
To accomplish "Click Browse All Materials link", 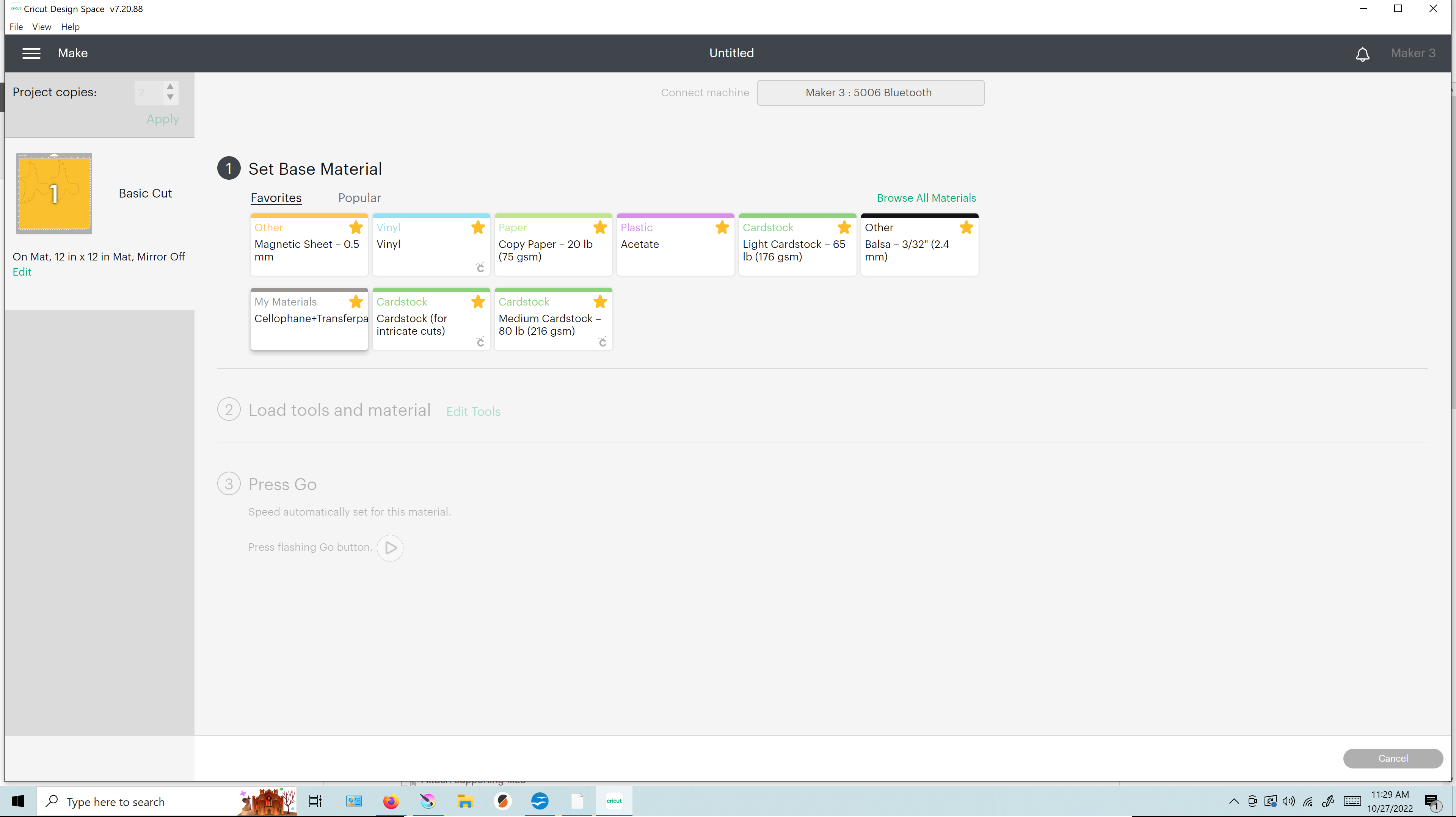I will point(926,198).
